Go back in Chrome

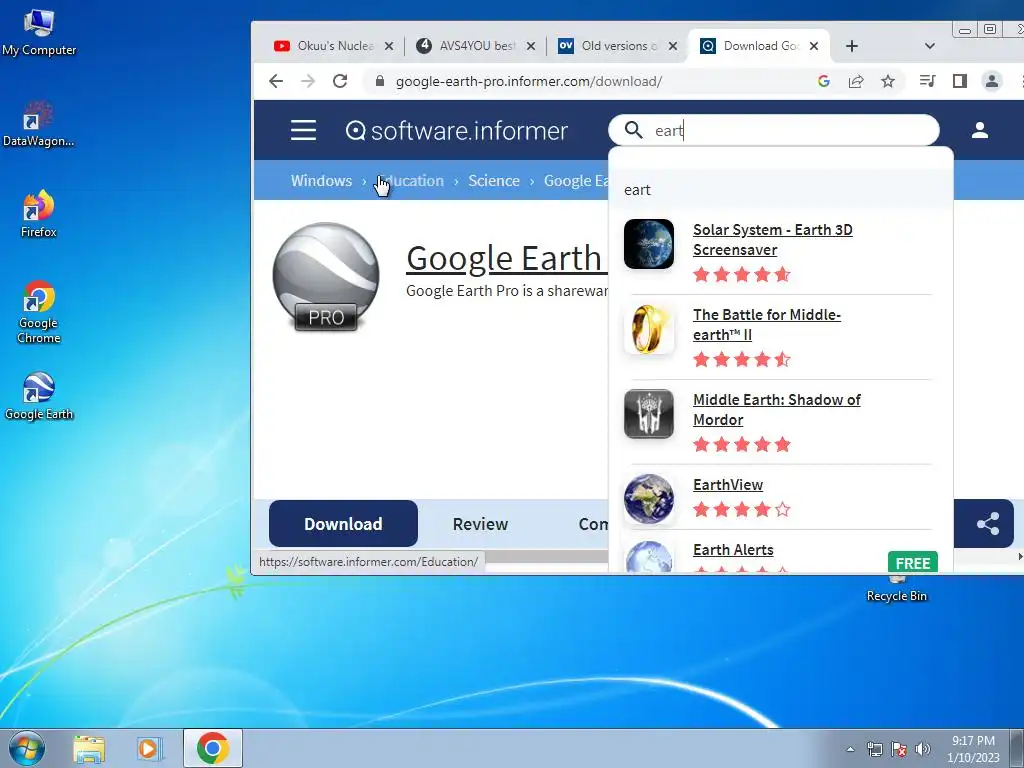(276, 81)
